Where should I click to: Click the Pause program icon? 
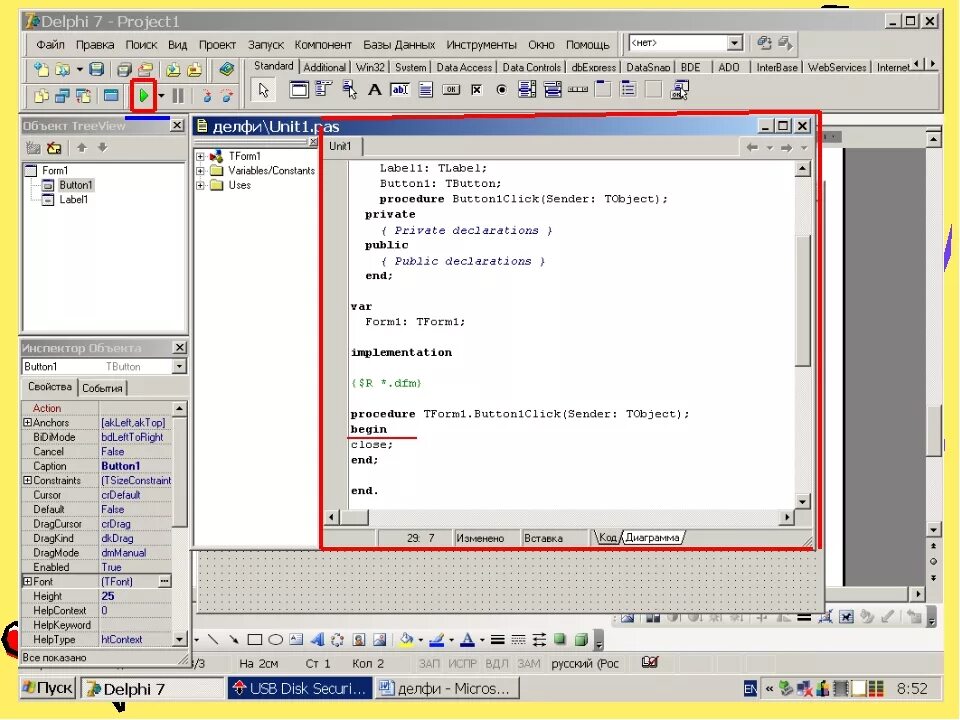tap(178, 96)
